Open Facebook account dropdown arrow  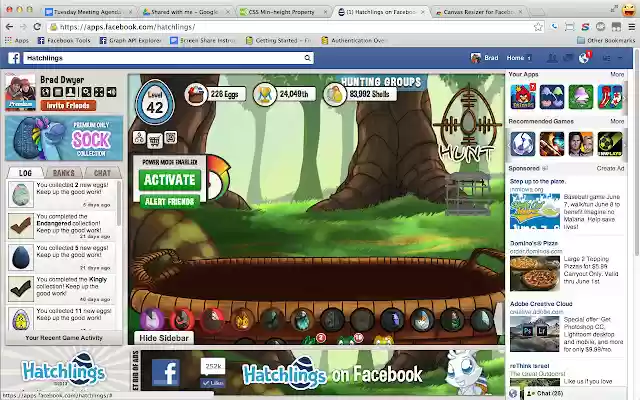[x=620, y=58]
